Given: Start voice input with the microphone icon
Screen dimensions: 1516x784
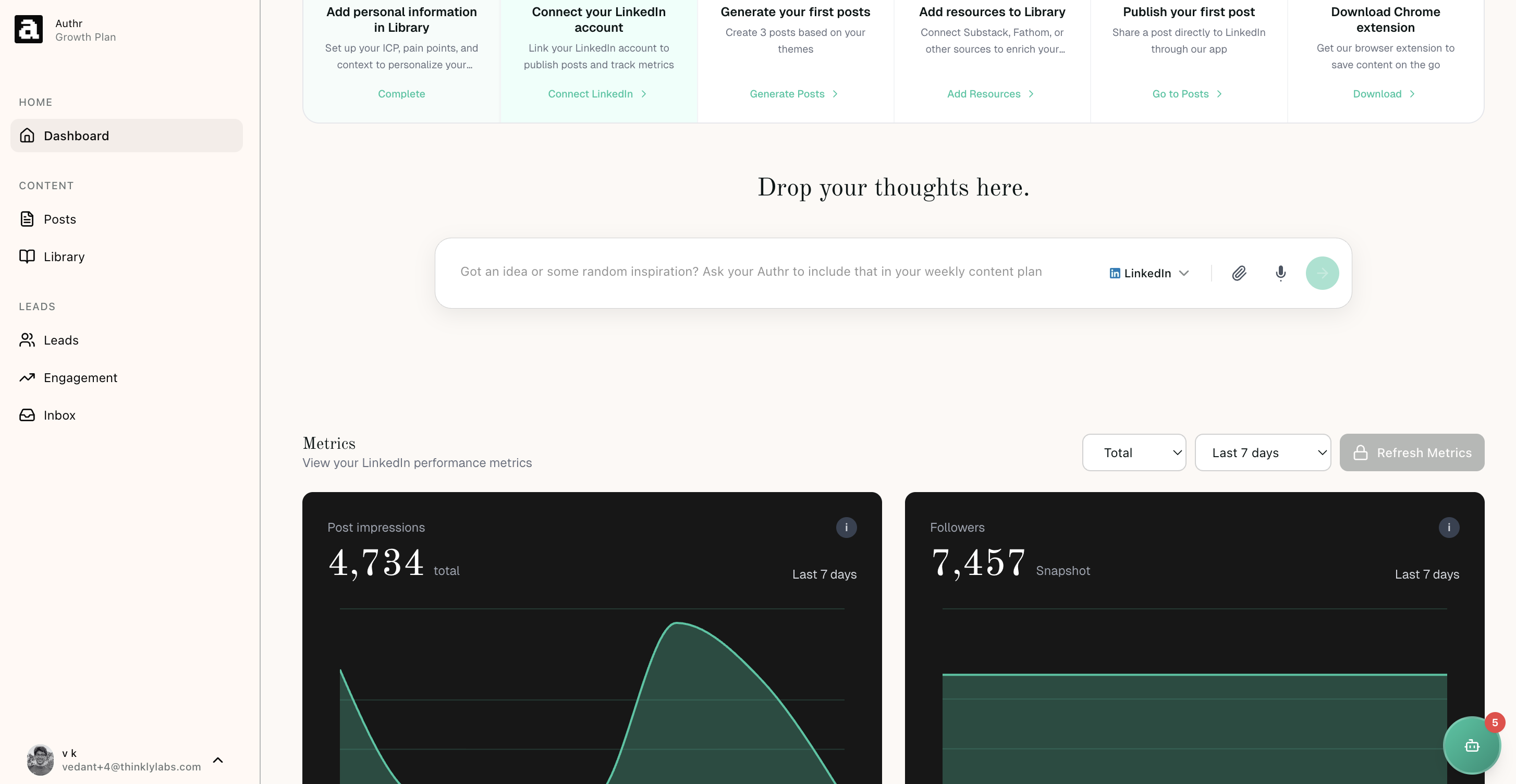Looking at the screenshot, I should coord(1279,273).
